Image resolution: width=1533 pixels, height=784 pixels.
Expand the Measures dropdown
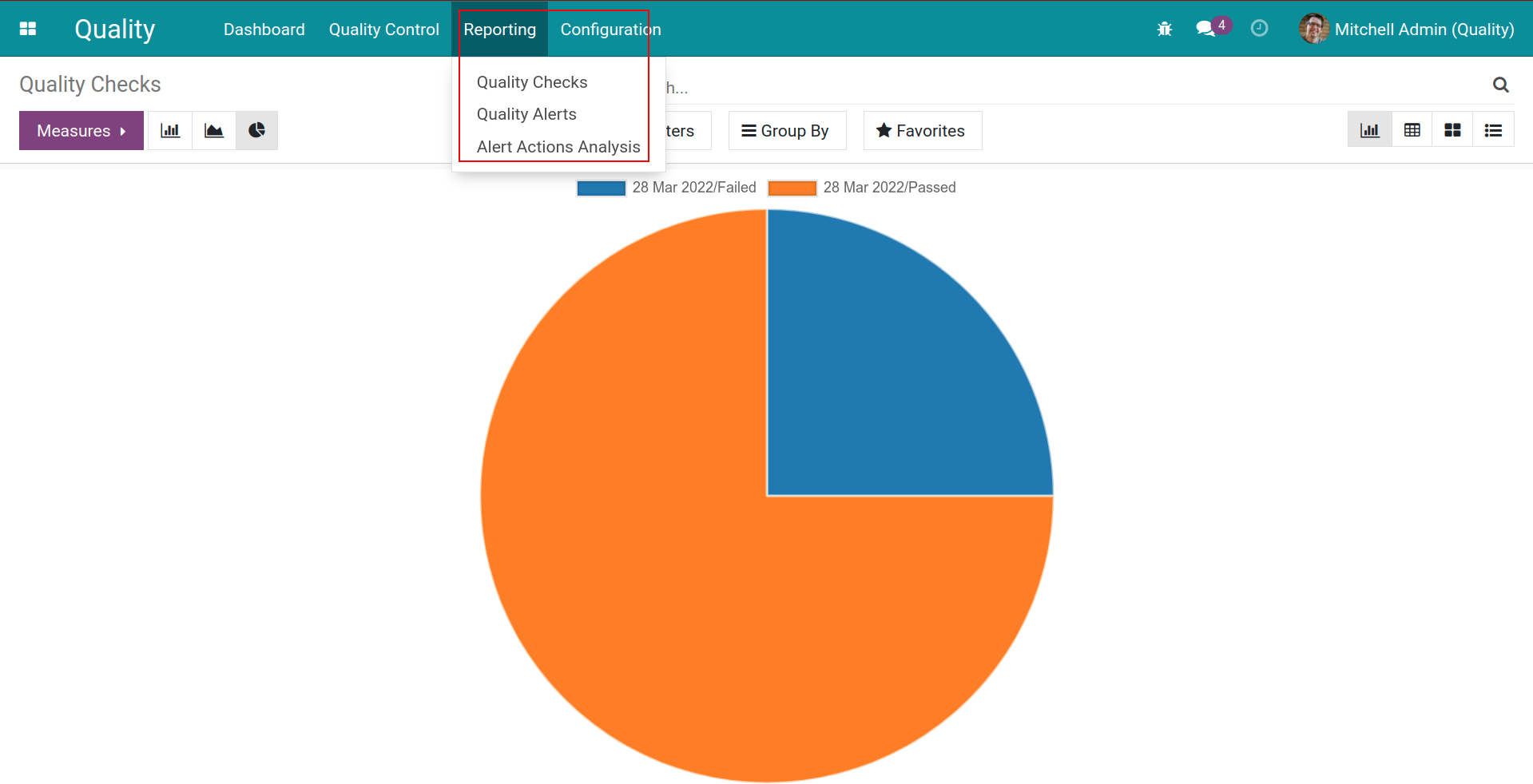point(81,130)
